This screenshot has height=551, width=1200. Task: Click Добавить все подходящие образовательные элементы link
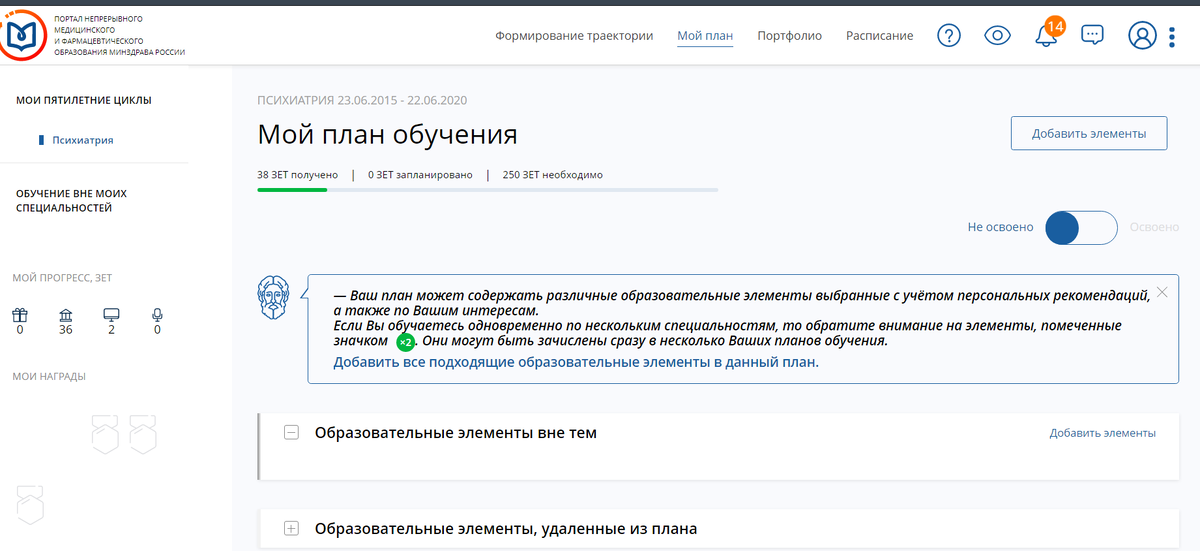(x=576, y=362)
